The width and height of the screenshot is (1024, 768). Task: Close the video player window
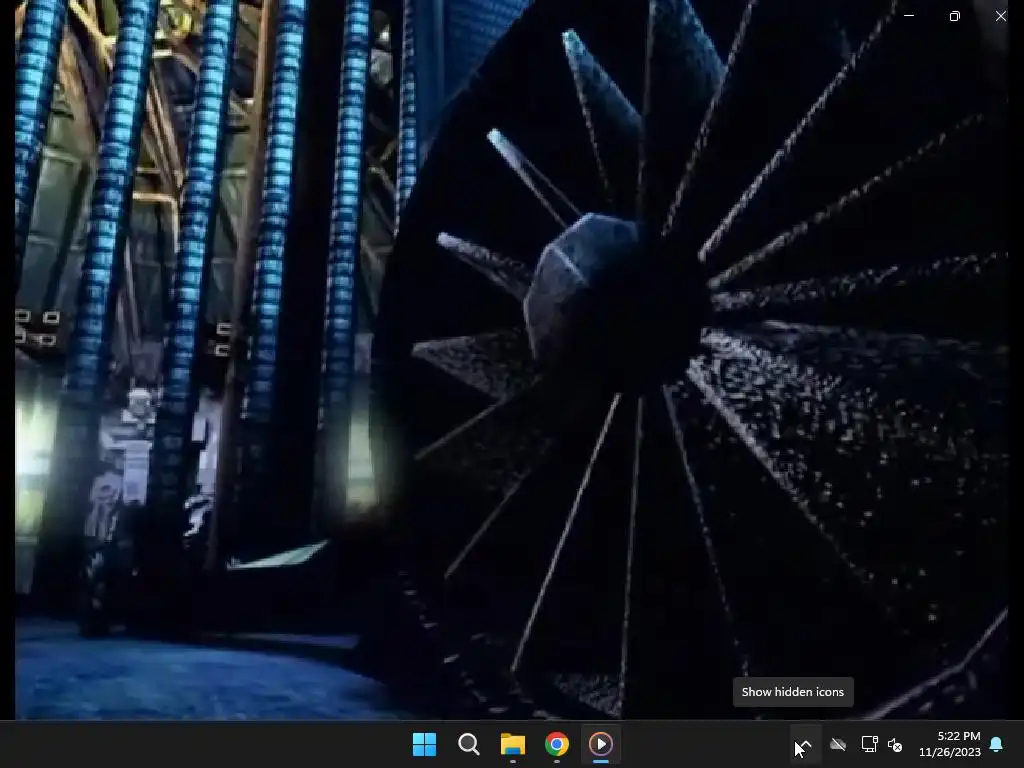click(x=1000, y=16)
